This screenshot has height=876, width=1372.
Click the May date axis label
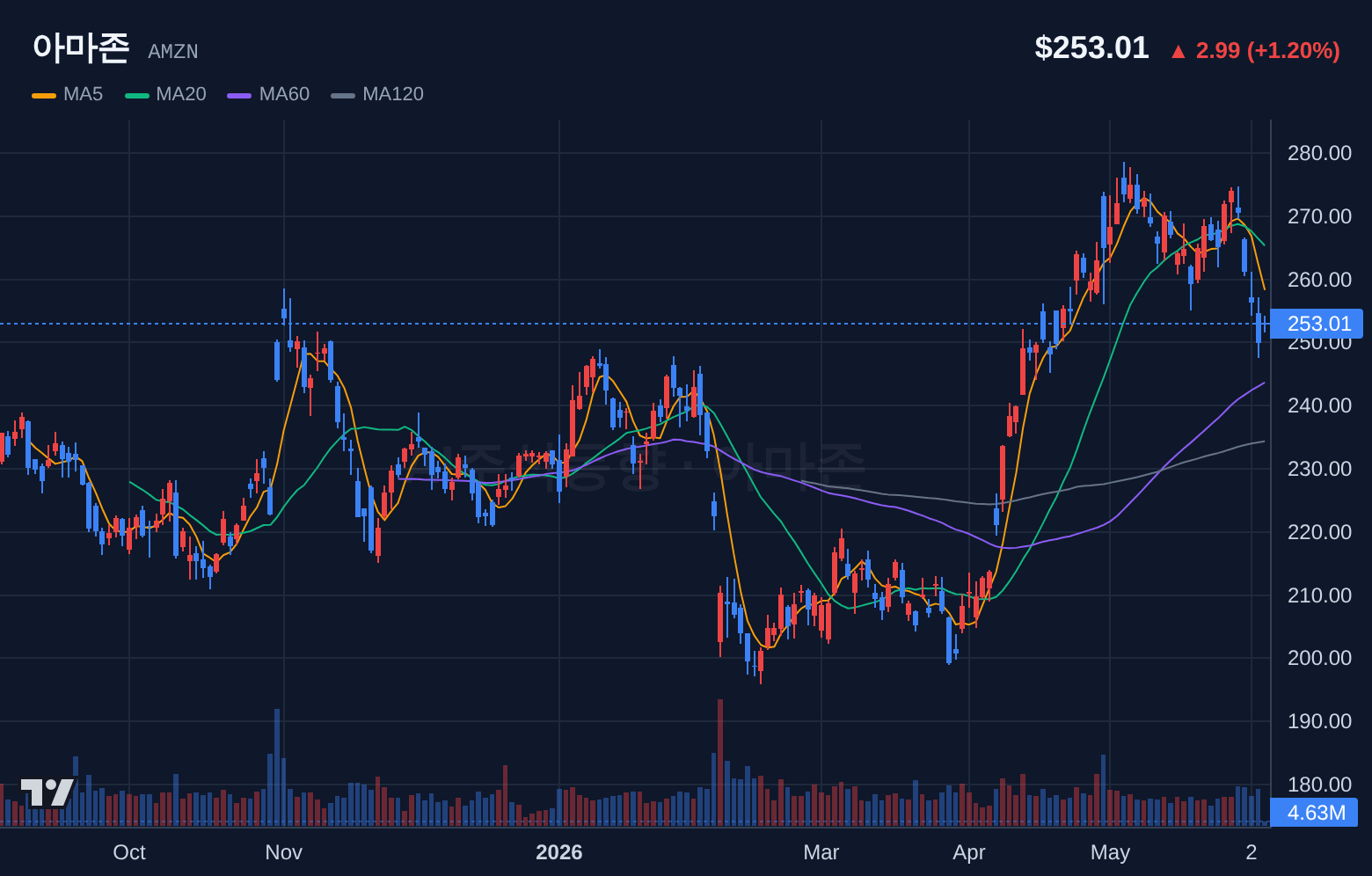coord(1110,852)
